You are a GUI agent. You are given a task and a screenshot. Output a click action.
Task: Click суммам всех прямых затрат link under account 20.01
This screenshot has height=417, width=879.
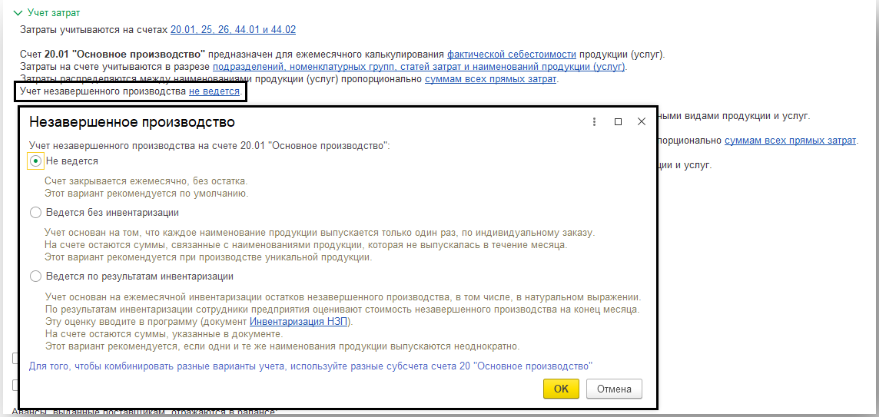point(491,79)
